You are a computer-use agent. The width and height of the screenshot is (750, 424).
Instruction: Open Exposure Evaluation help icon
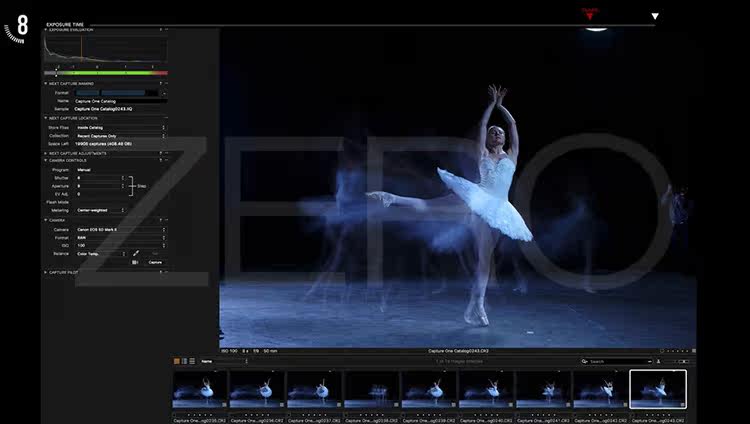point(161,30)
